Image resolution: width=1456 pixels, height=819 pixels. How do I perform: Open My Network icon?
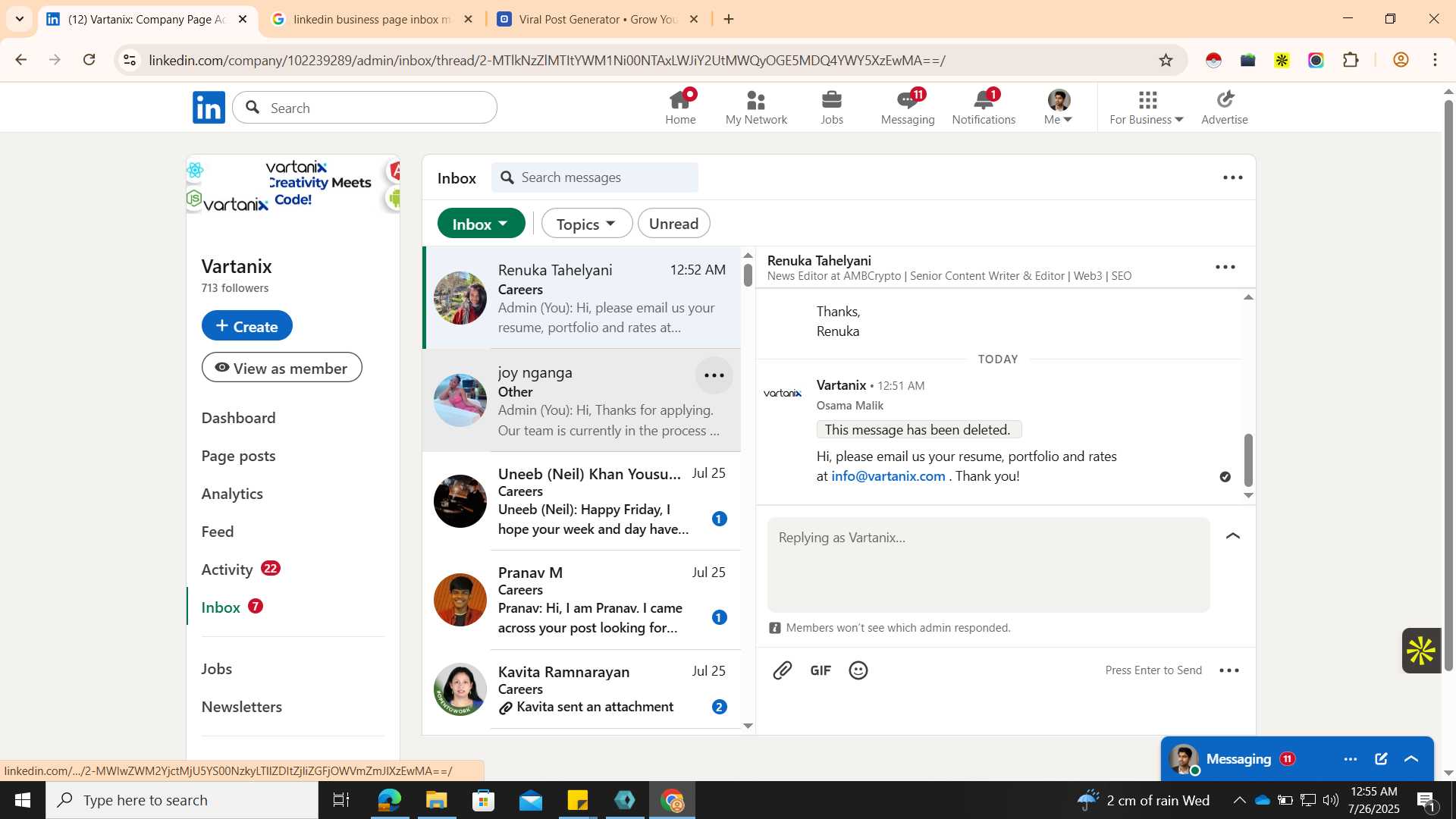[756, 108]
